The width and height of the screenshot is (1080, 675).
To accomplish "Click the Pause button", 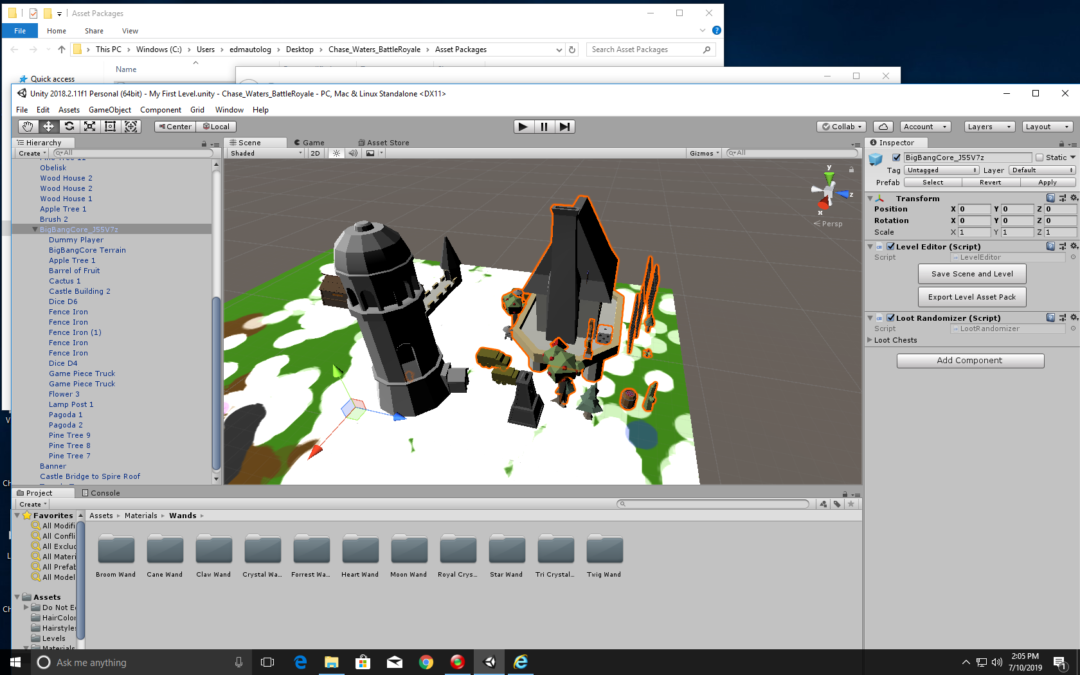I will (x=544, y=127).
